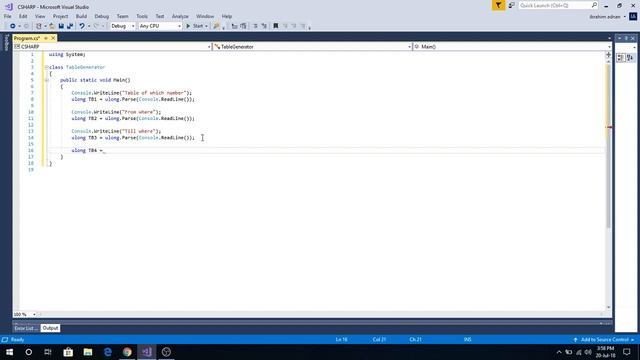This screenshot has width=640, height=360.
Task: Open the Project menu
Action: tap(60, 16)
